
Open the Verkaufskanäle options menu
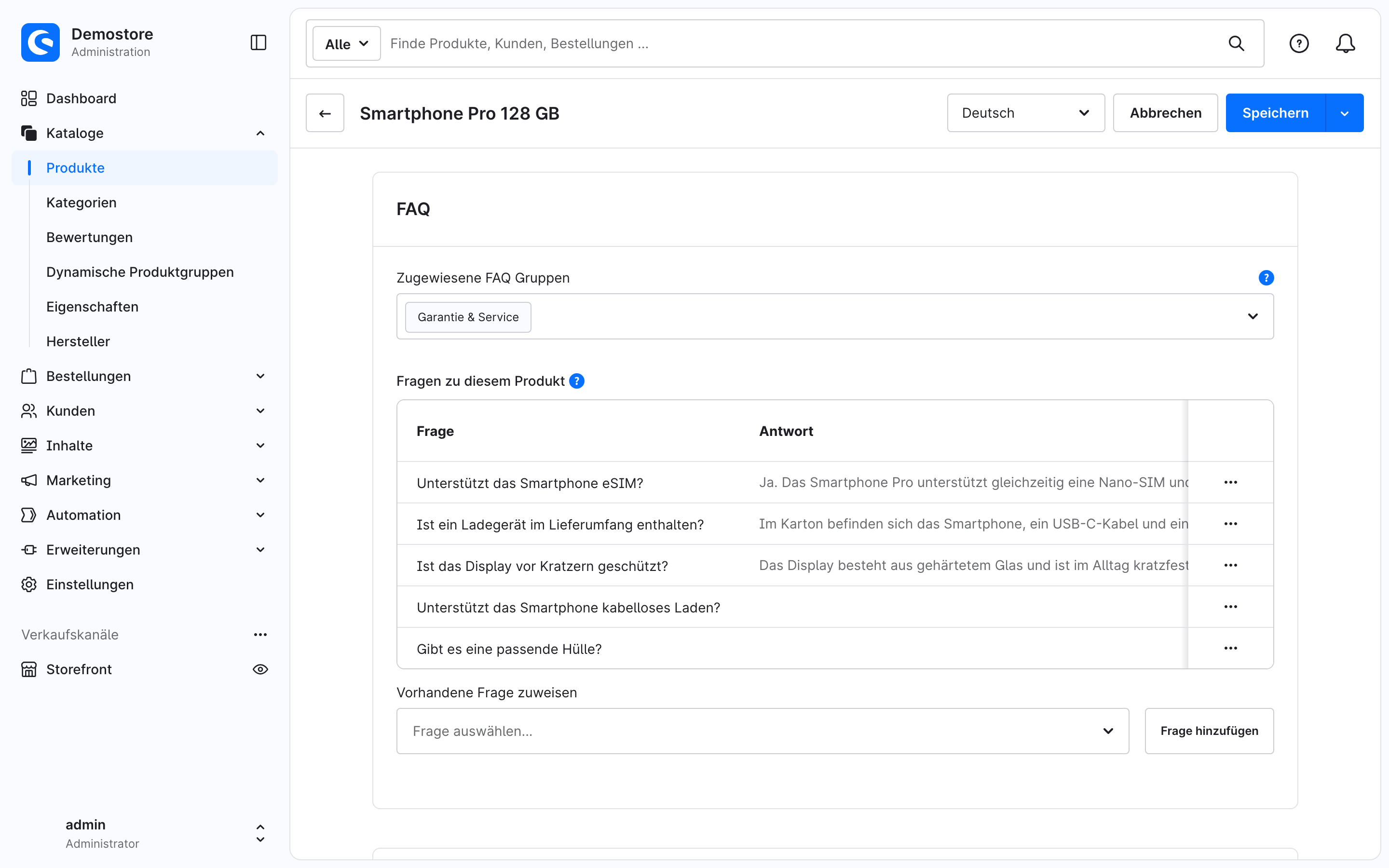(x=260, y=634)
